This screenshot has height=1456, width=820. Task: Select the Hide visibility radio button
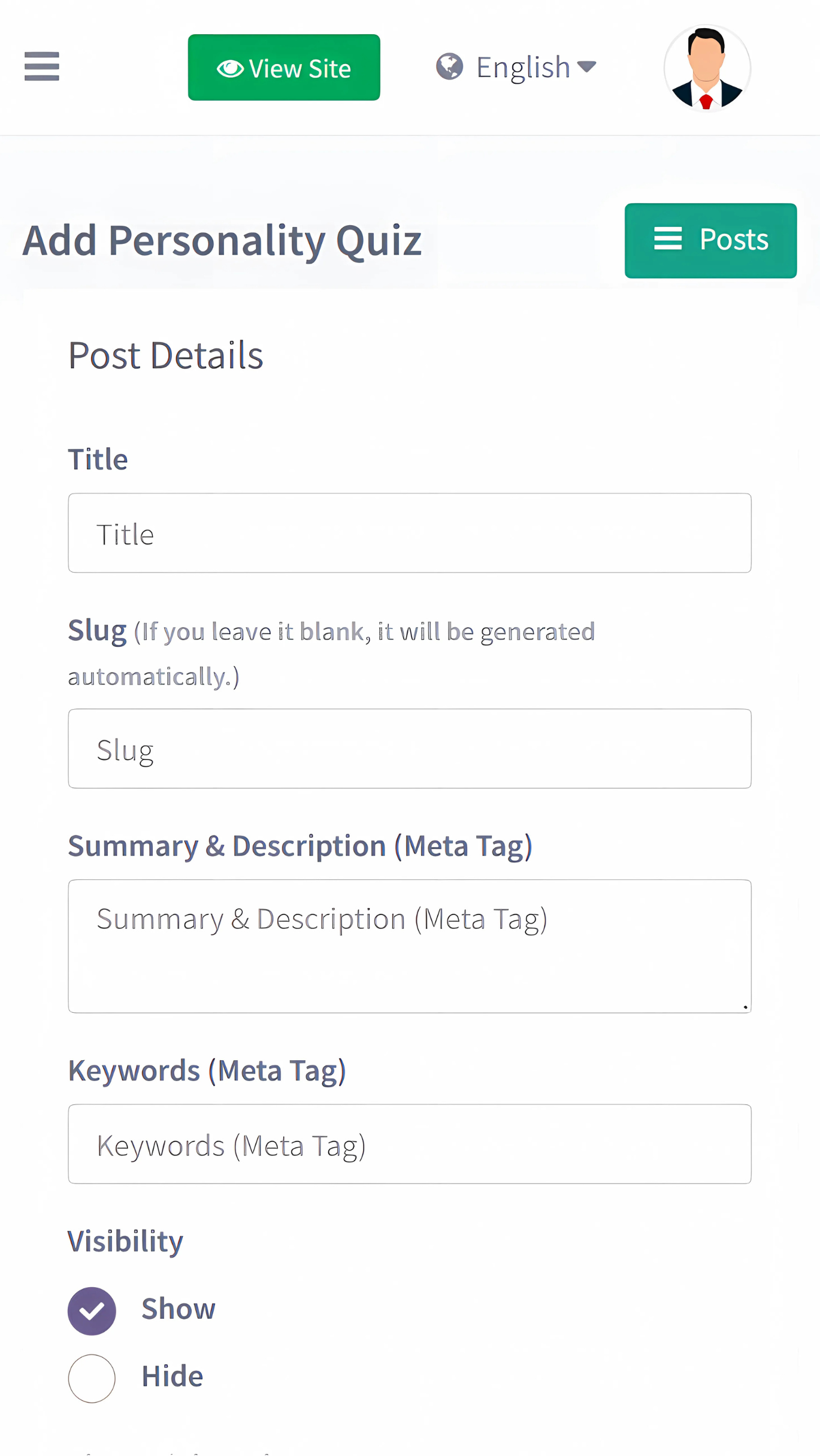92,1378
